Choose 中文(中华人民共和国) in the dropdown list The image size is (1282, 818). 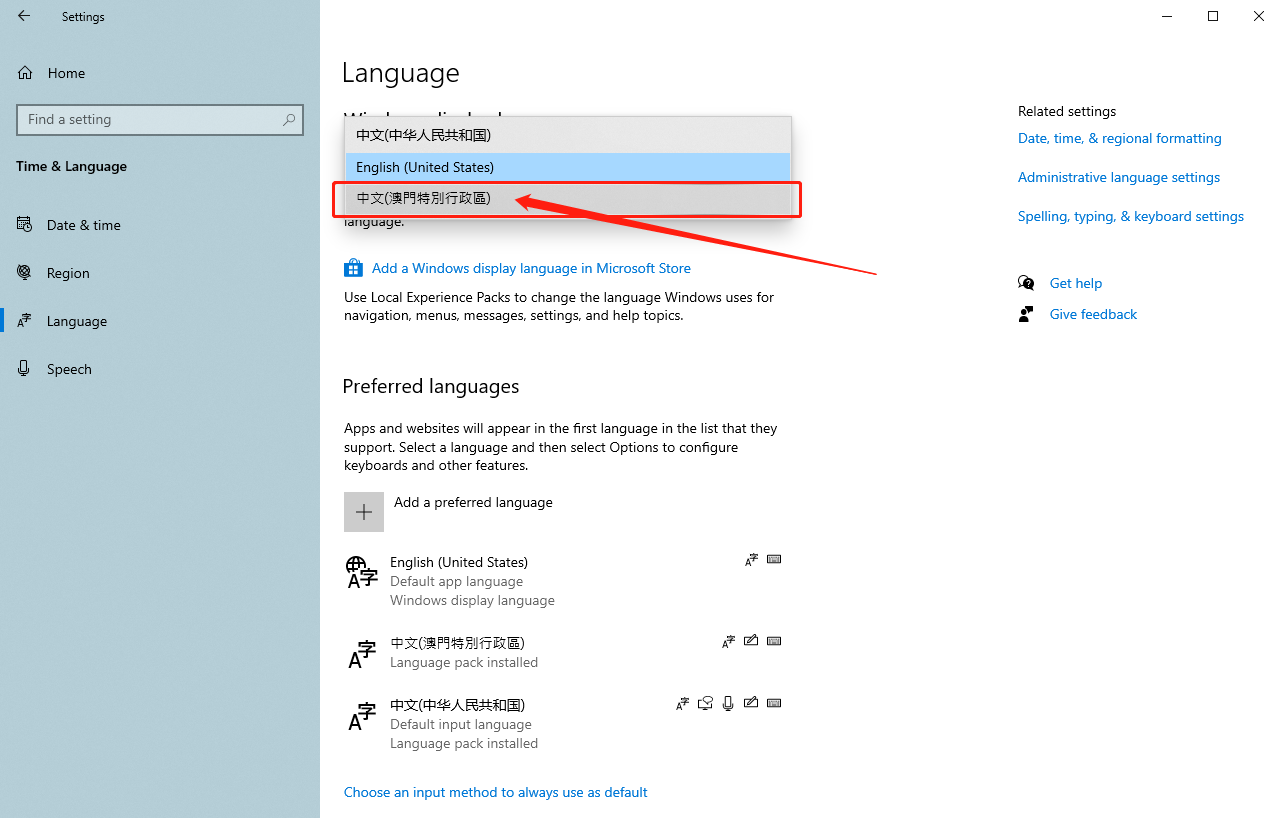(x=567, y=135)
